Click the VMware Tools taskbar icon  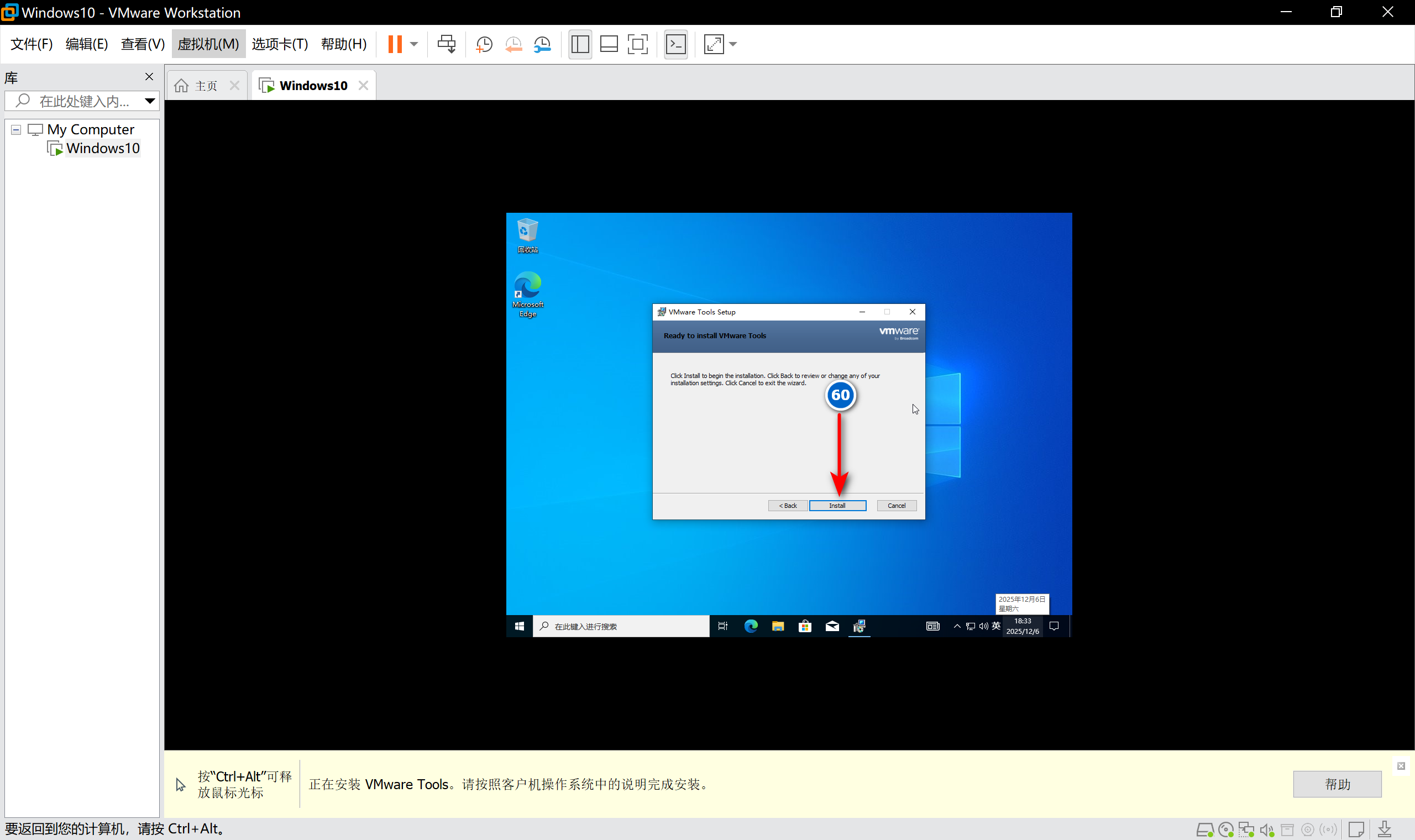859,626
